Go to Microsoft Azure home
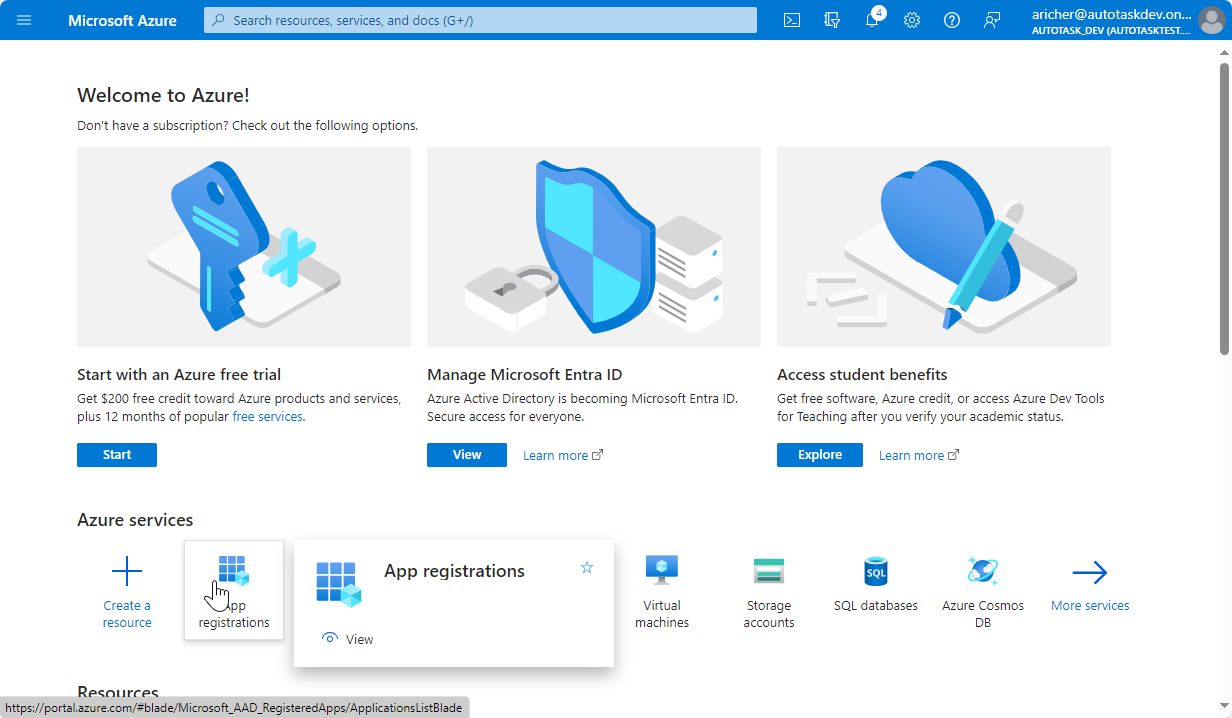The width and height of the screenshot is (1232, 718). (120, 20)
